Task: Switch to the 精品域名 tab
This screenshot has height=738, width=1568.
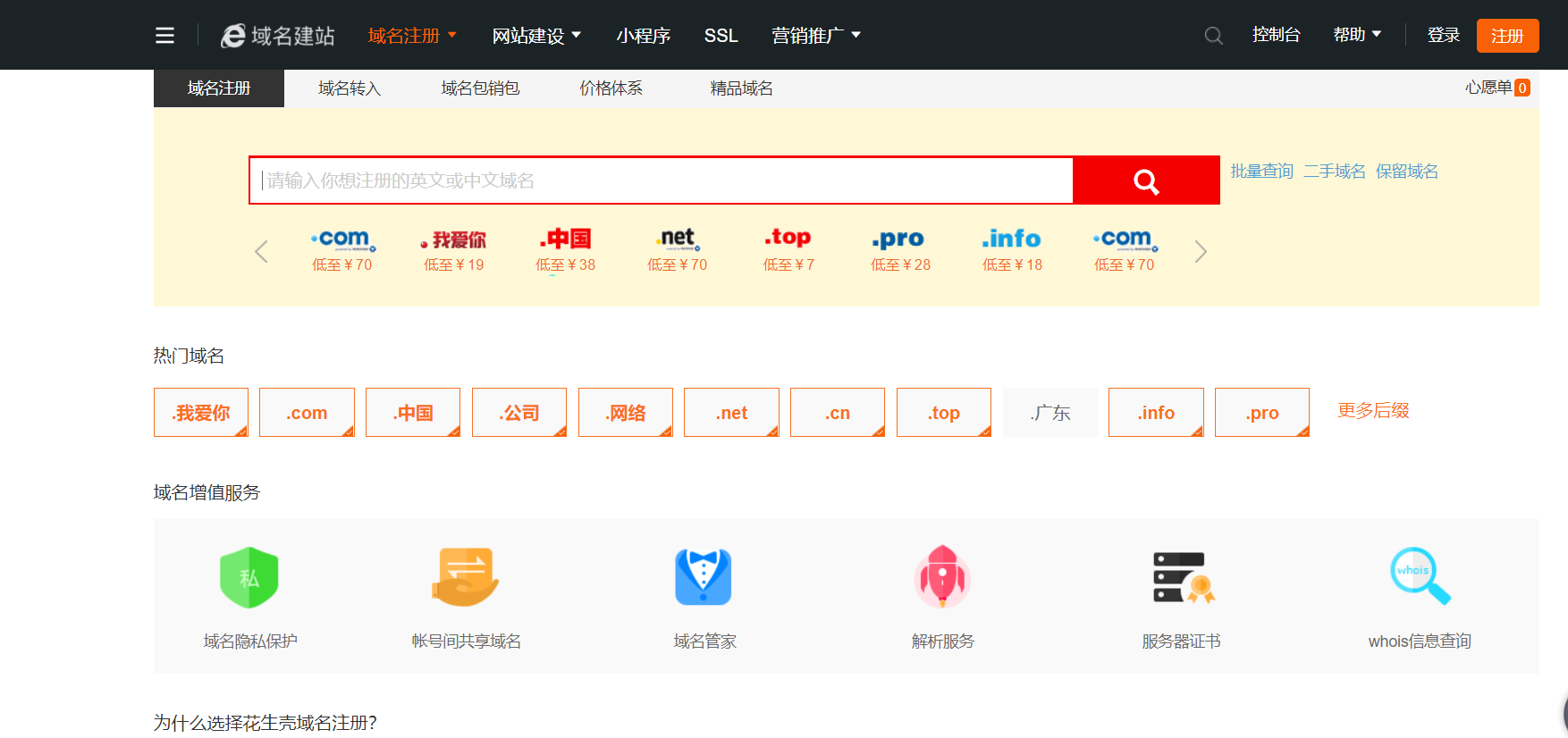Action: click(741, 88)
